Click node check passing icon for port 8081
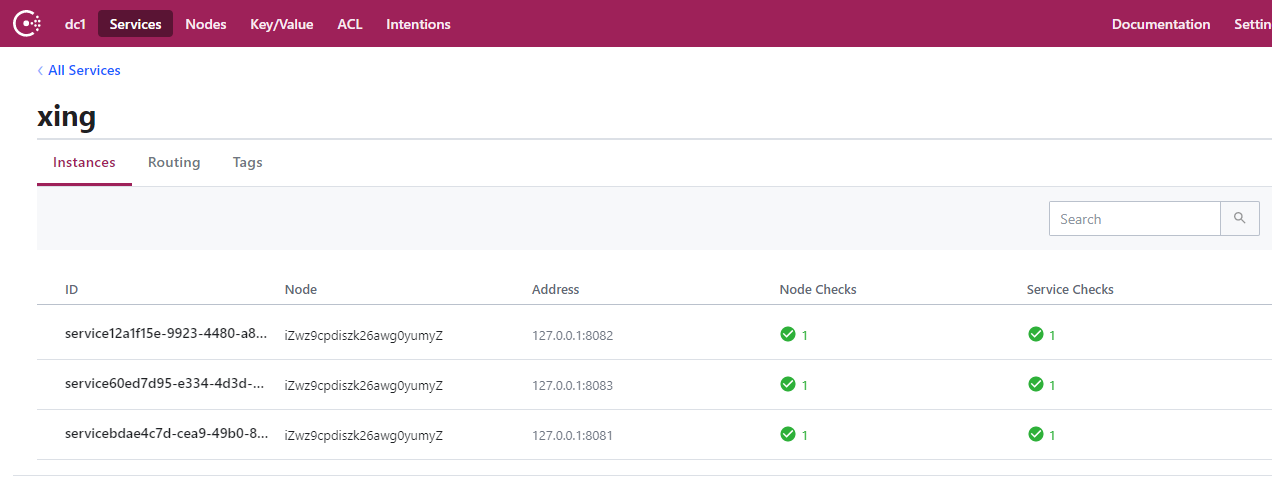 788,434
